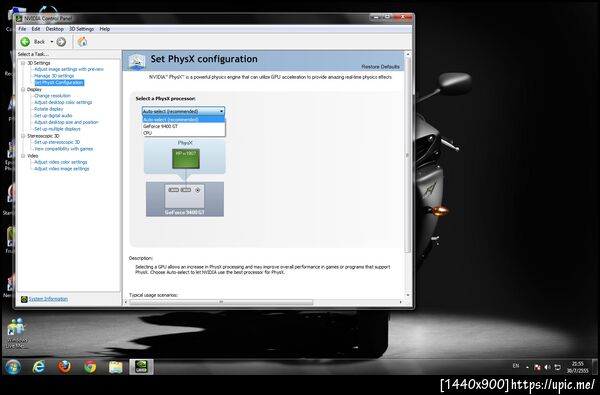The image size is (600, 395).
Task: Open the Back history dropdown arrow
Action: coord(52,42)
